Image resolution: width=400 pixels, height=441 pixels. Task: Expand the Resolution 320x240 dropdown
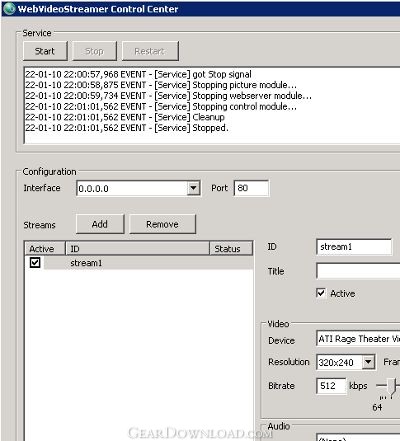pos(368,362)
